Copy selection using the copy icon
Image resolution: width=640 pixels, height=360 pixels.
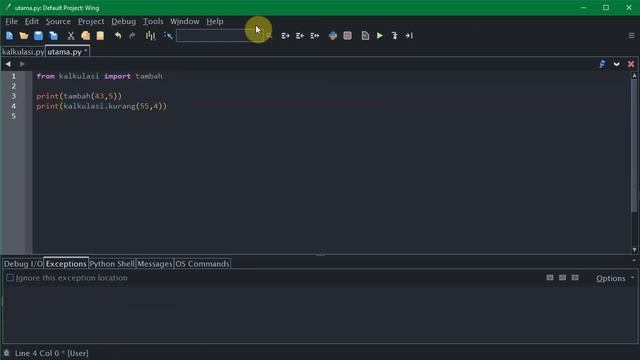click(x=85, y=36)
